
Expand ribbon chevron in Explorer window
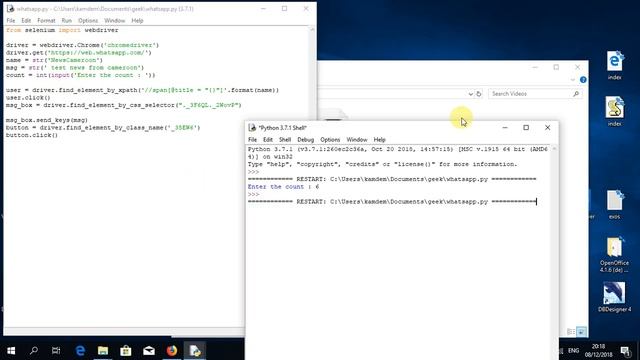click(x=573, y=80)
